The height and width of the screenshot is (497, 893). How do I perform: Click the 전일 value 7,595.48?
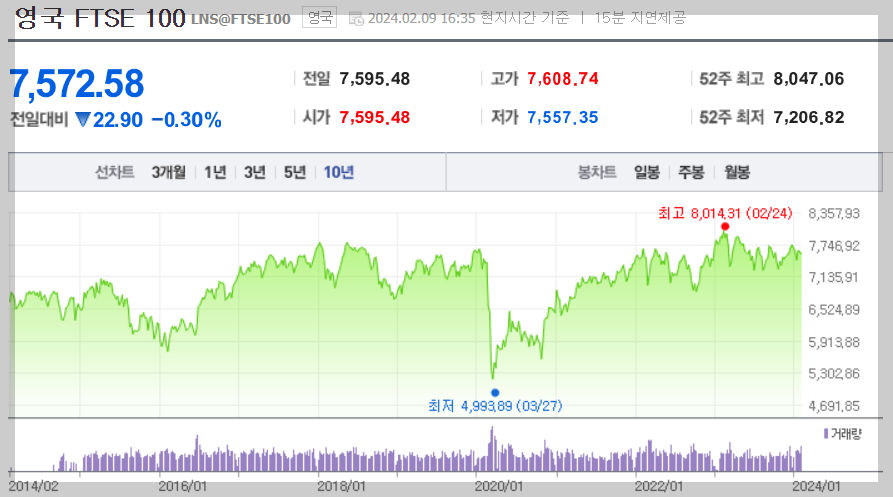pos(375,79)
